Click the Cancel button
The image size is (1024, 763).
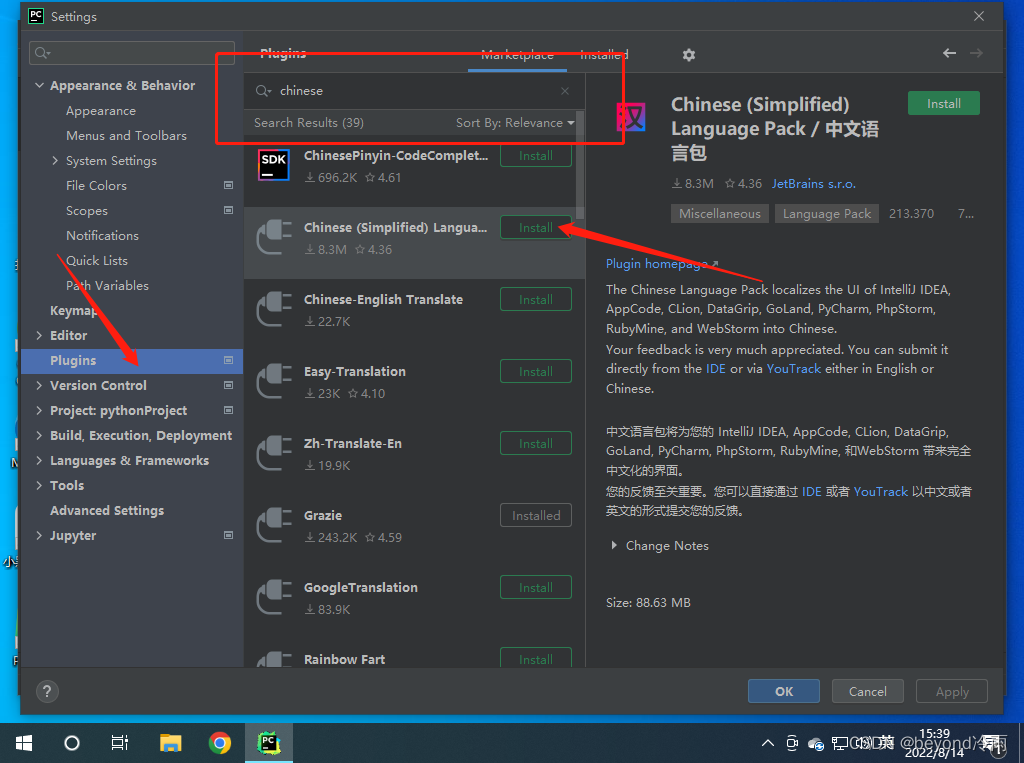[867, 691]
